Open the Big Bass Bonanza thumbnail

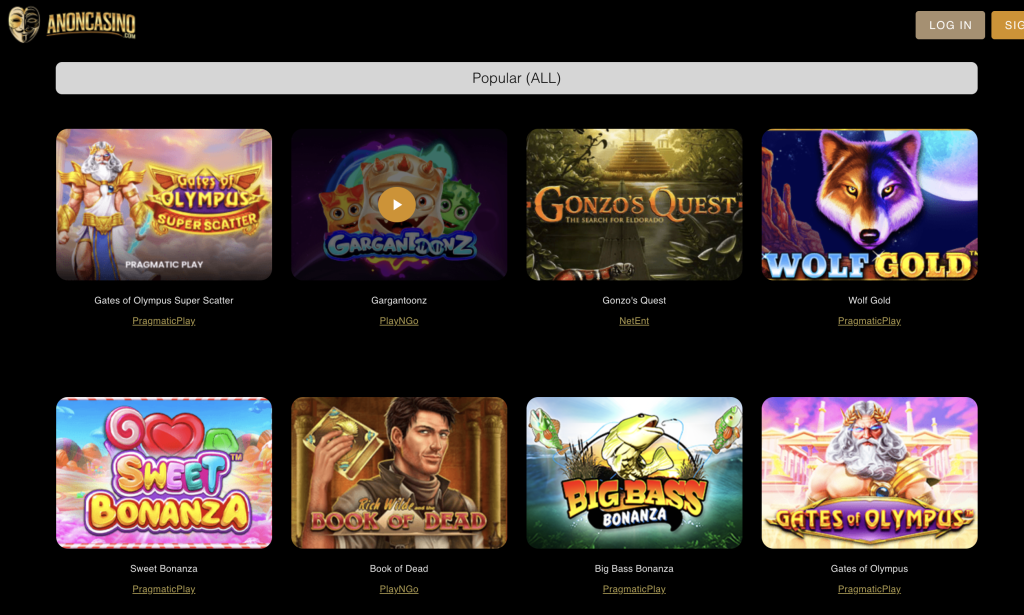(634, 473)
